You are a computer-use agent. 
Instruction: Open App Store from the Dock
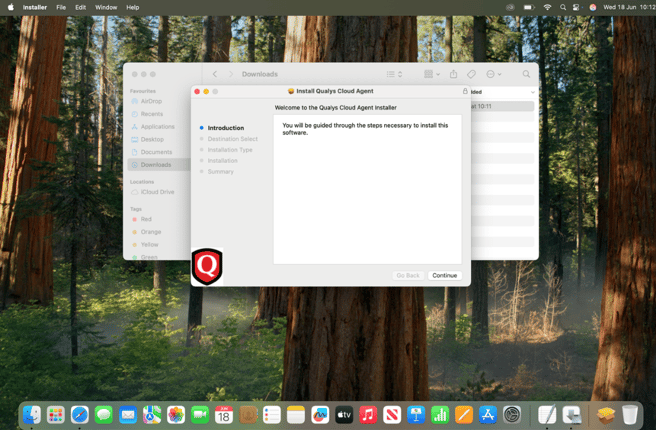click(488, 415)
